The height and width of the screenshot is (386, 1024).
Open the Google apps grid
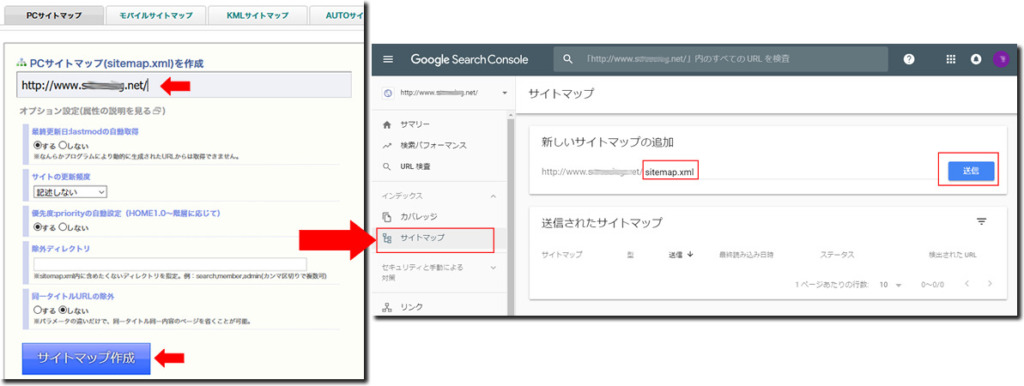951,59
